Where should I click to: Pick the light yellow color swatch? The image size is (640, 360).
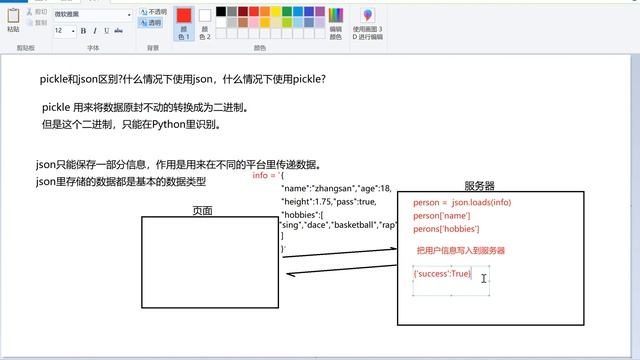tap(276, 22)
